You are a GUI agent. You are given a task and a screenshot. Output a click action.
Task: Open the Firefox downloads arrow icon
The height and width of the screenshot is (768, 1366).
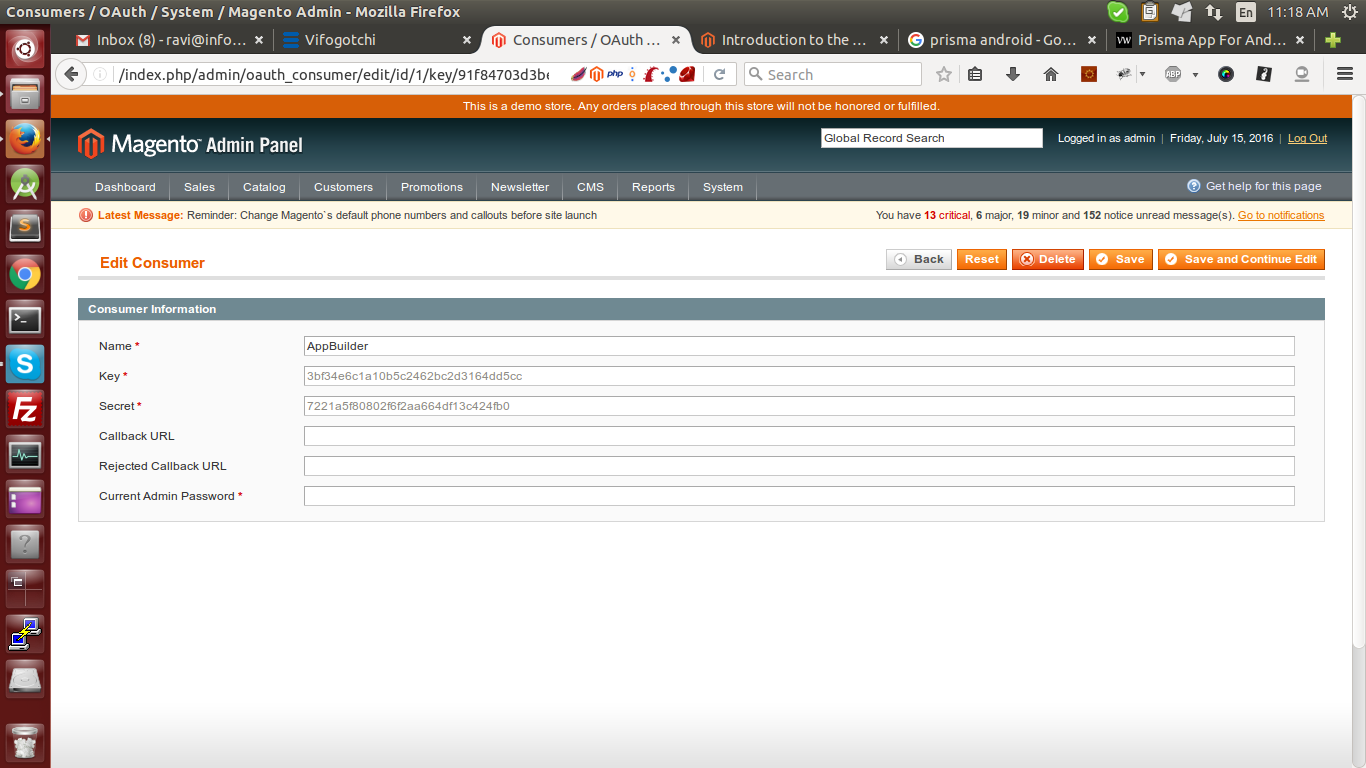pos(1012,74)
